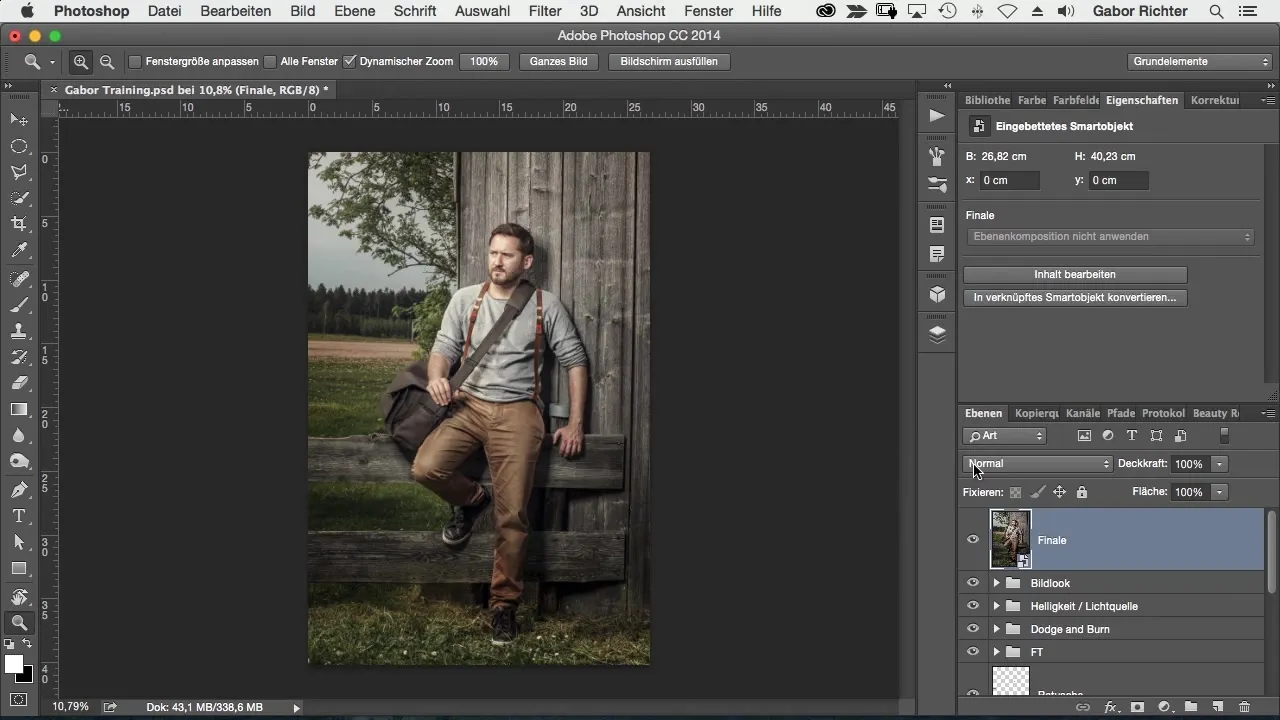Select the Gradient tool

19,409
